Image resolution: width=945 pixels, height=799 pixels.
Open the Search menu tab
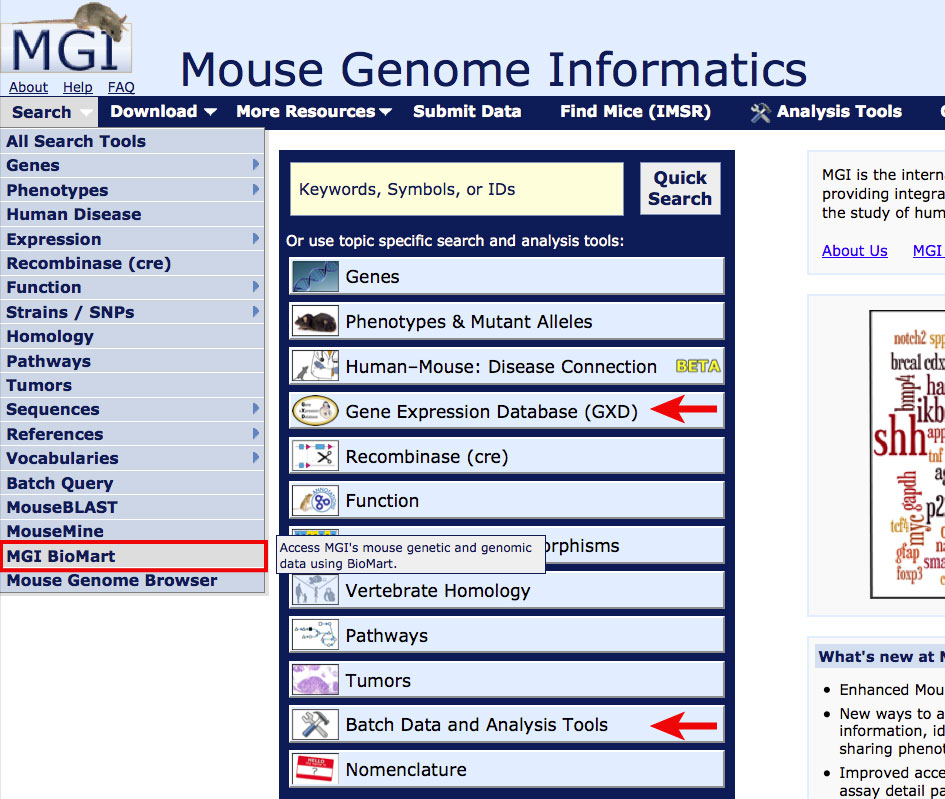click(x=49, y=112)
